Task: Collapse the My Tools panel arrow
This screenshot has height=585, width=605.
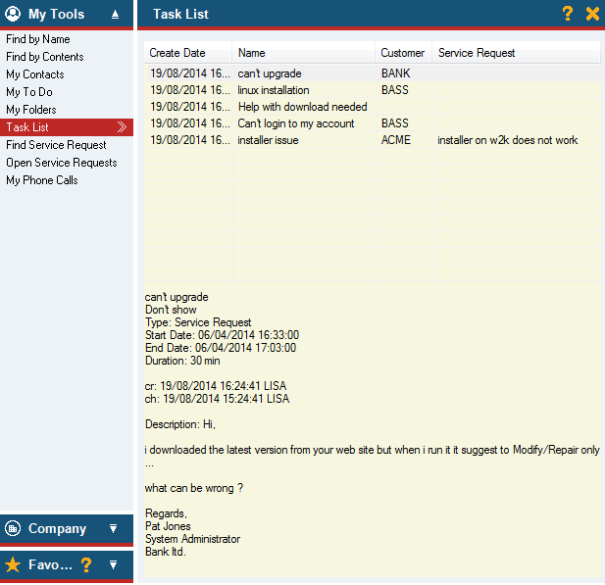Action: click(115, 14)
